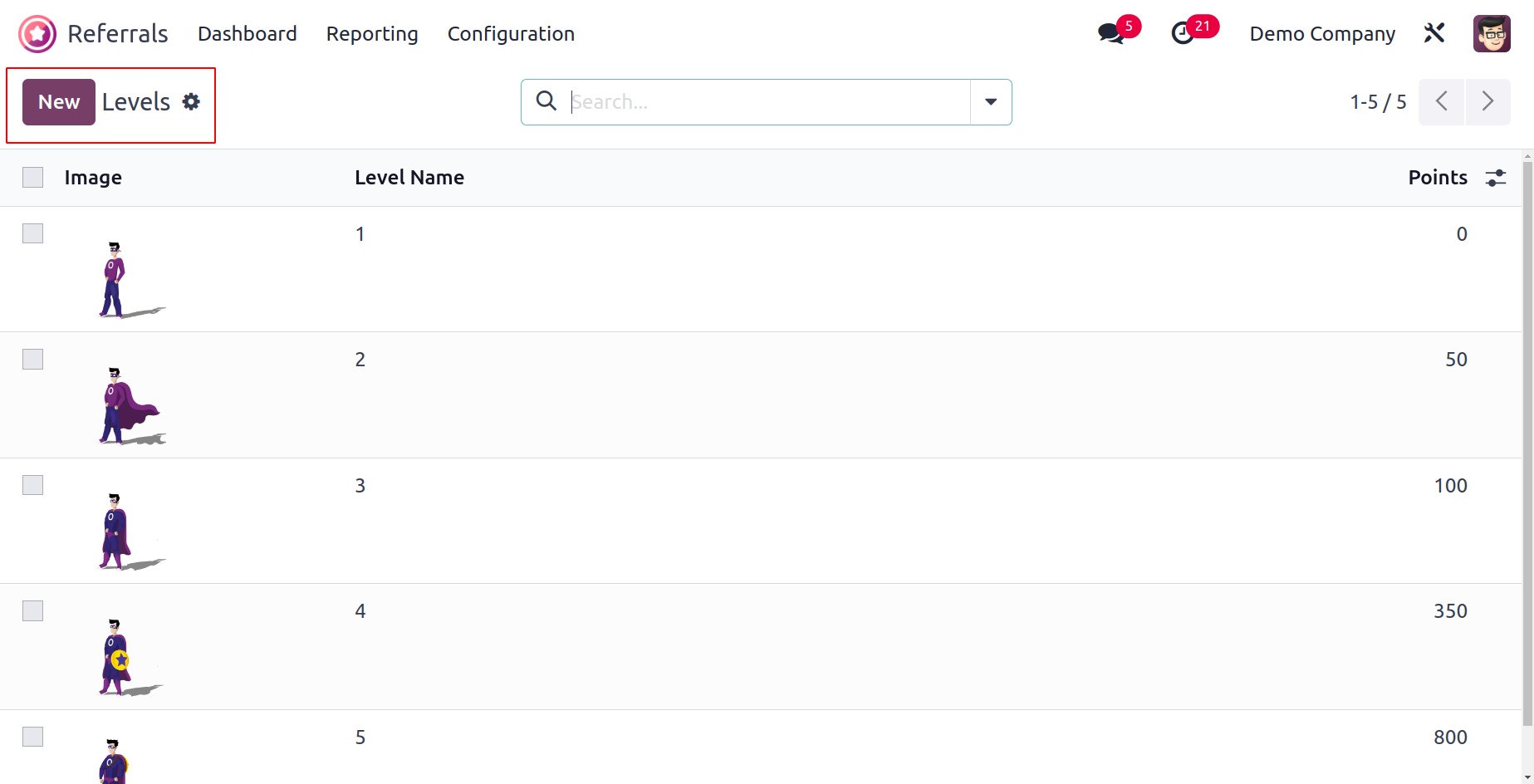Click the Levels gear settings icon
Image resolution: width=1534 pixels, height=784 pixels.
[x=191, y=101]
